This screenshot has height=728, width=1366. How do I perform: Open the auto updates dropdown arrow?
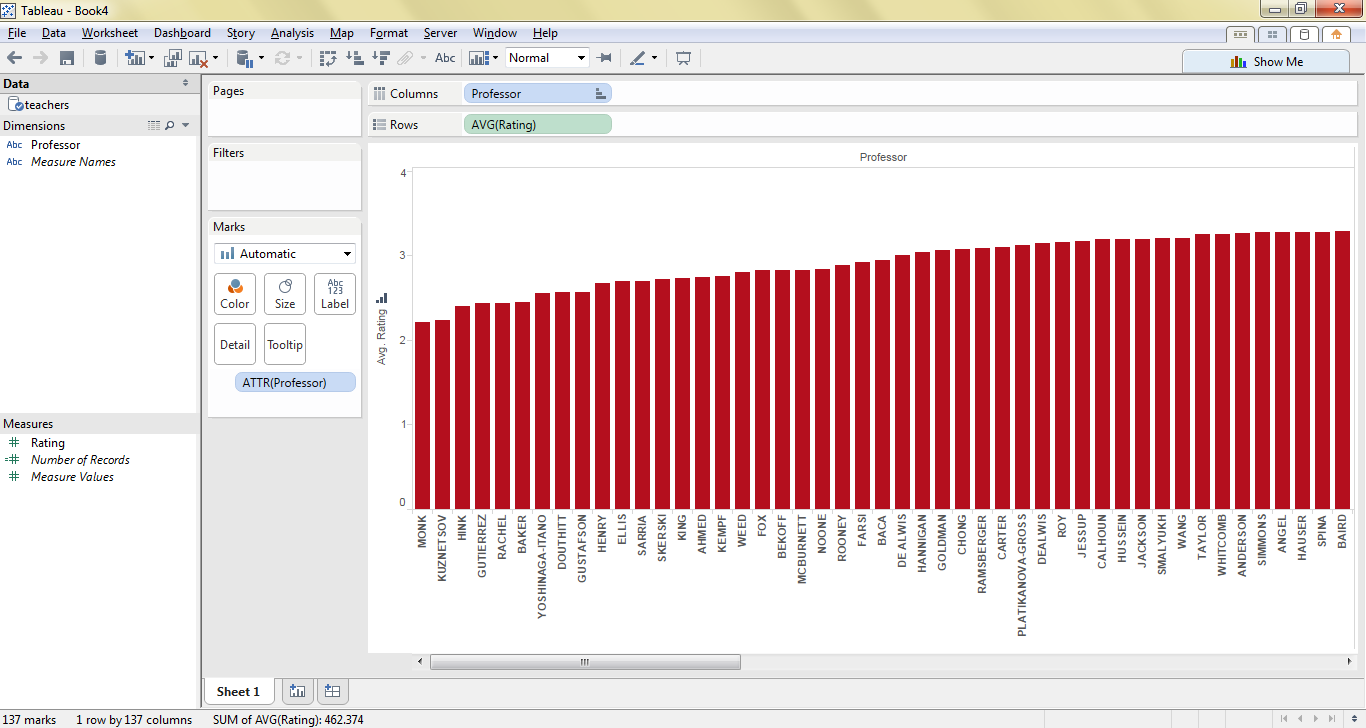(x=261, y=58)
